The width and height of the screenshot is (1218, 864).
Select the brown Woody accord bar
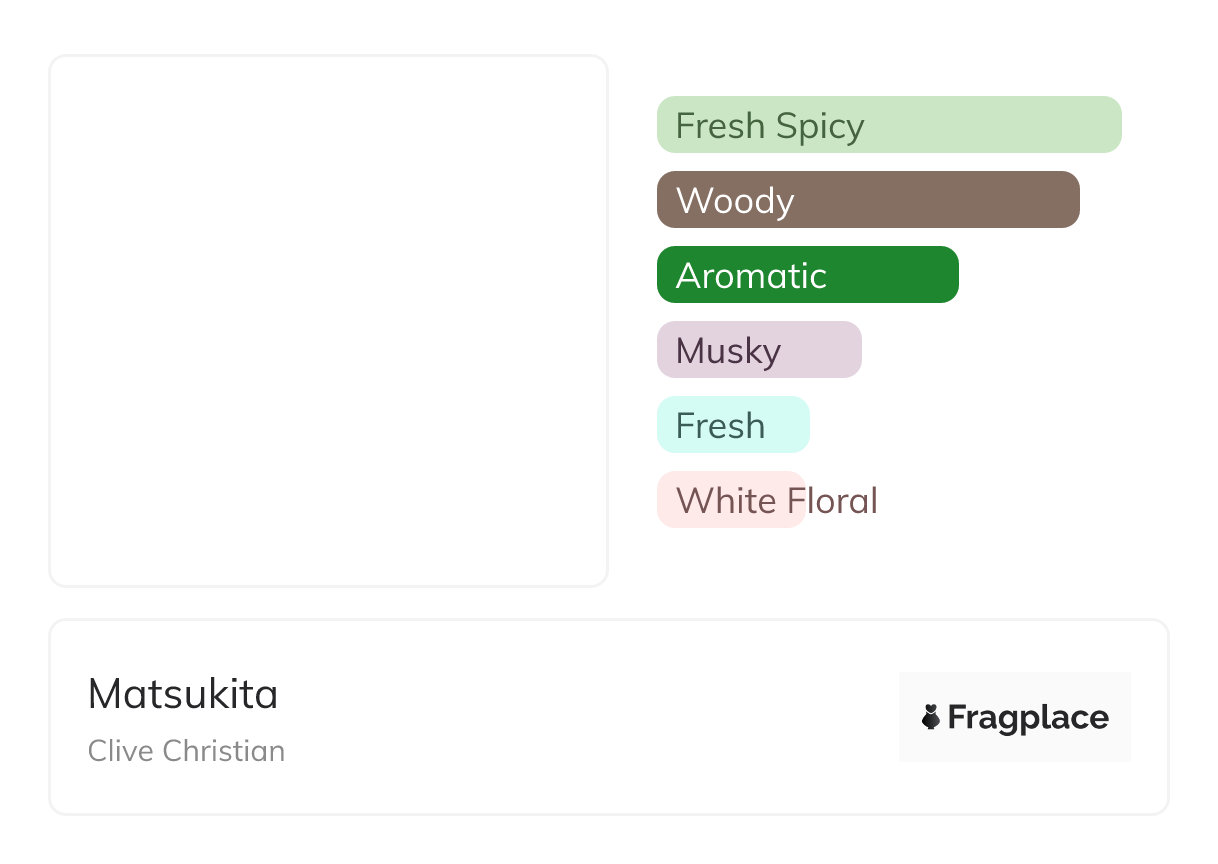click(868, 200)
